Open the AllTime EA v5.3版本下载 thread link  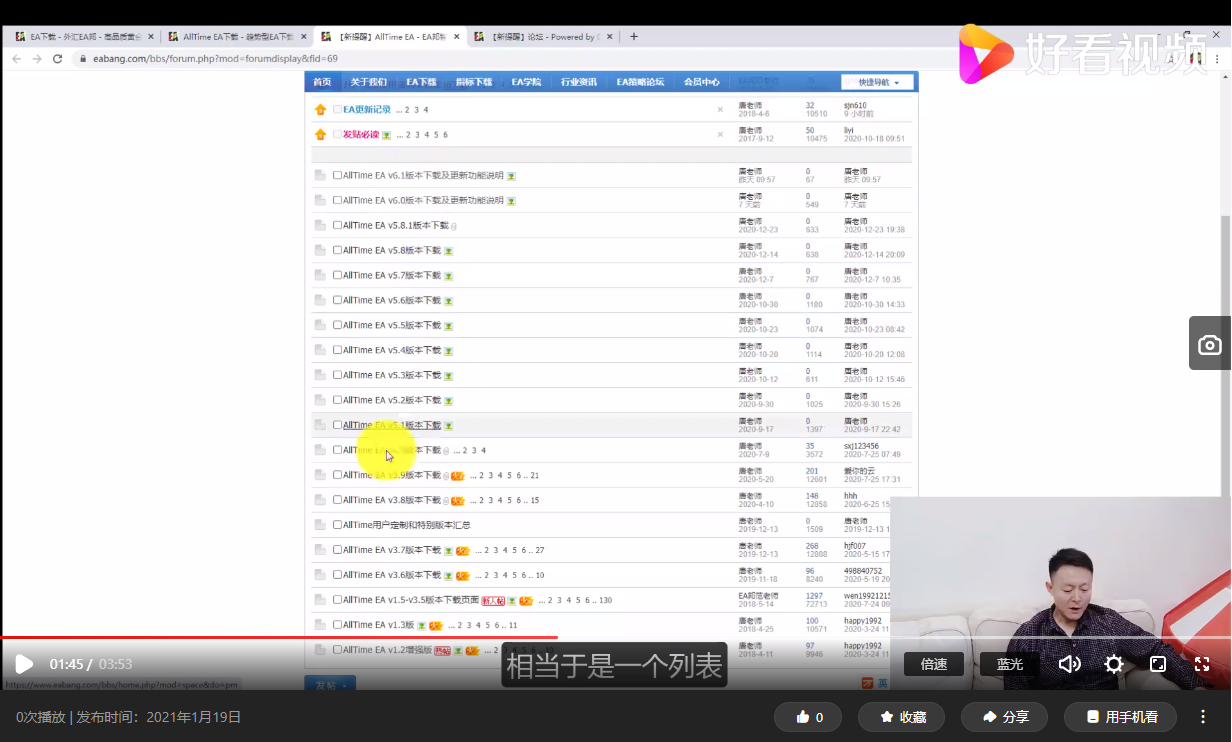(392, 375)
